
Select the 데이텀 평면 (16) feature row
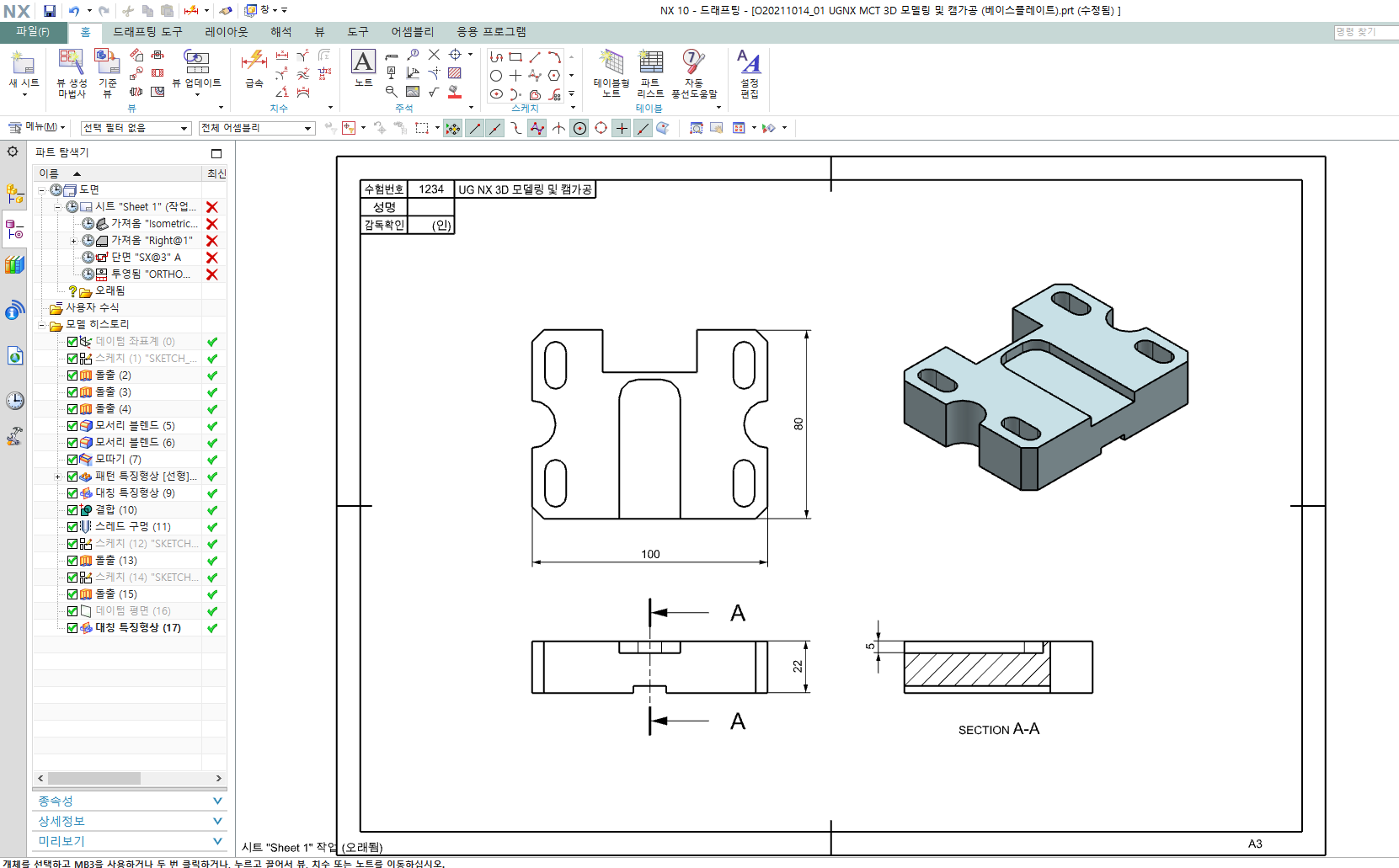(130, 611)
